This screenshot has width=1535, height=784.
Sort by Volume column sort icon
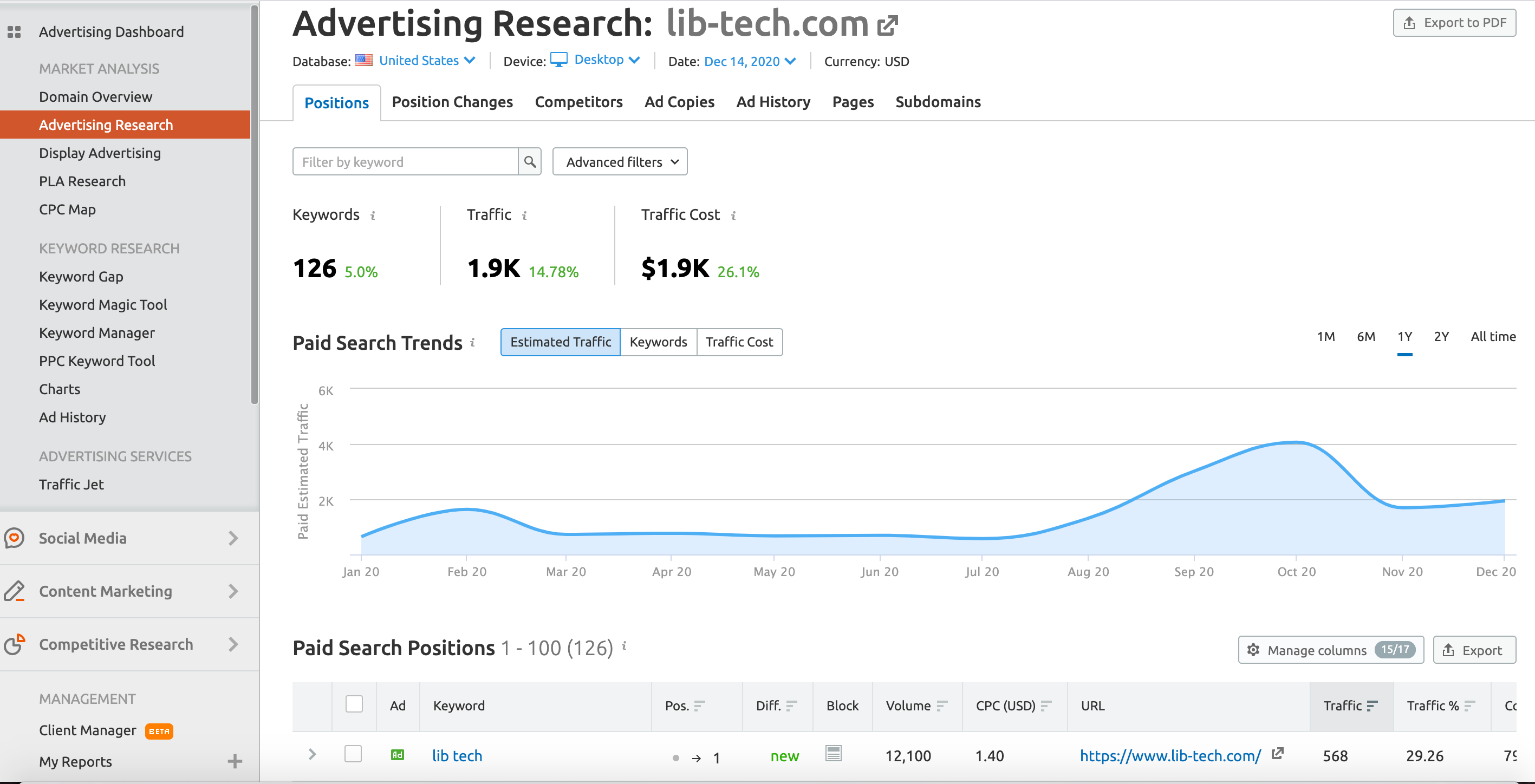[x=941, y=706]
